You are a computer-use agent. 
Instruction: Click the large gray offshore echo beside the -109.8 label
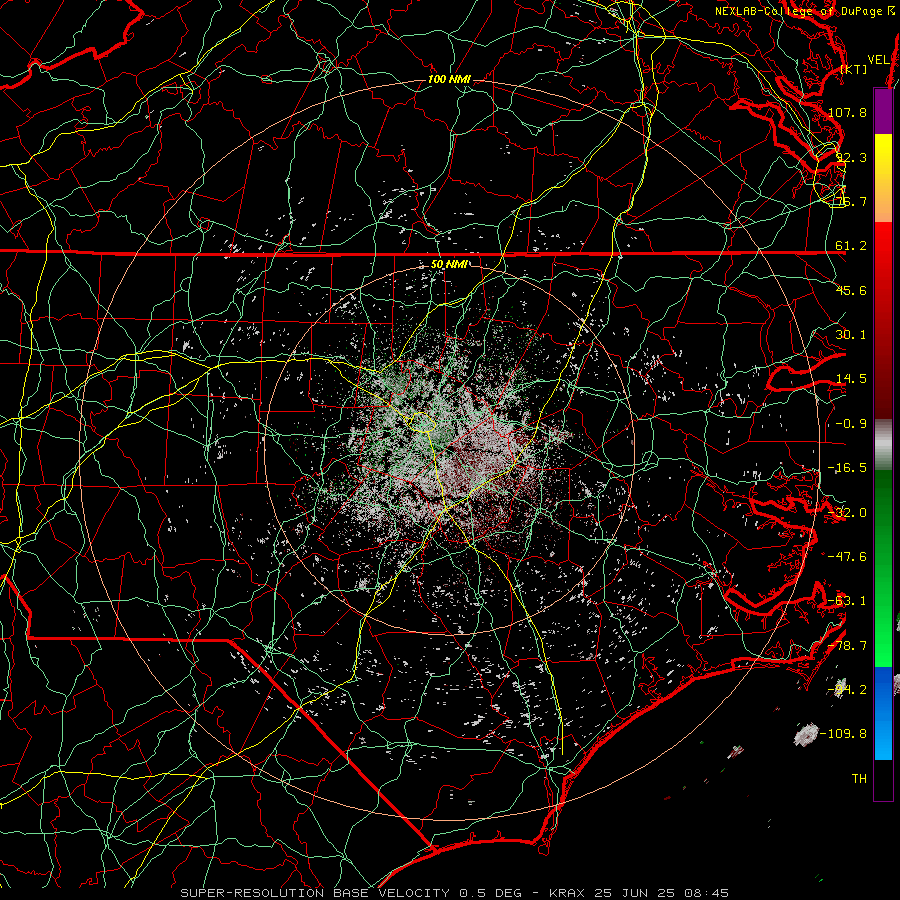point(806,734)
